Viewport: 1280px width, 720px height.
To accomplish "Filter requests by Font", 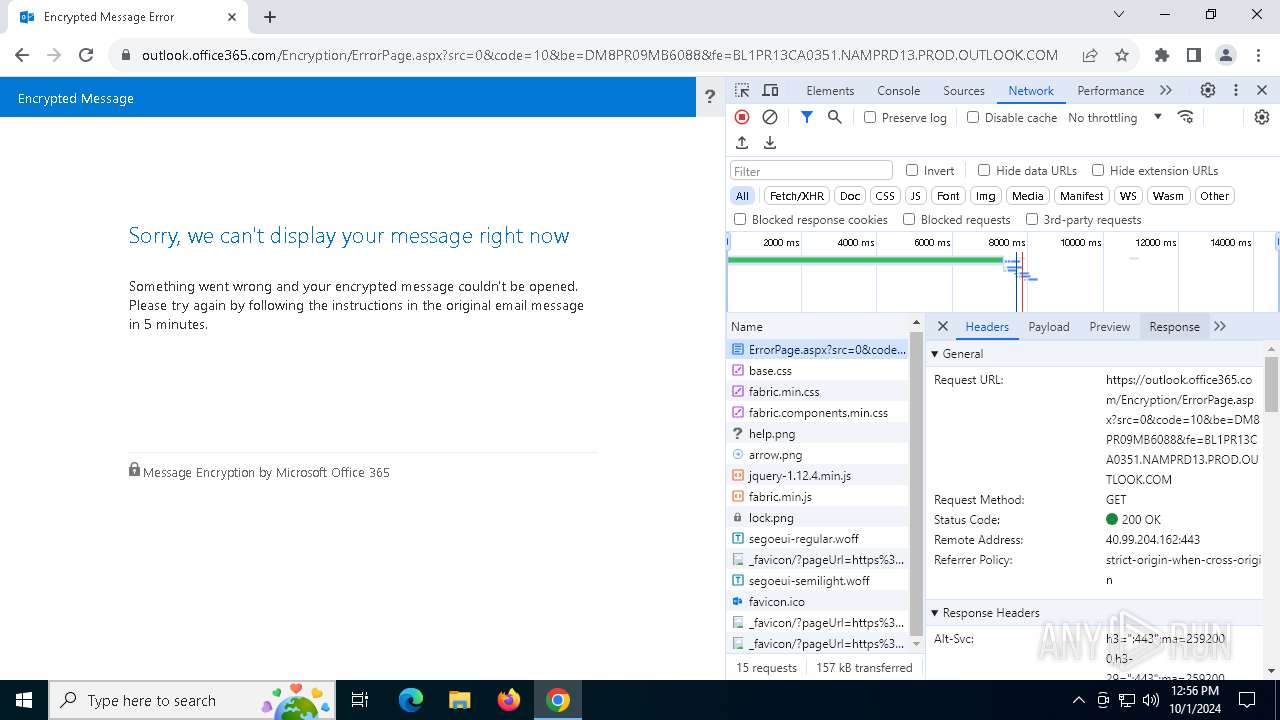I will 948,196.
